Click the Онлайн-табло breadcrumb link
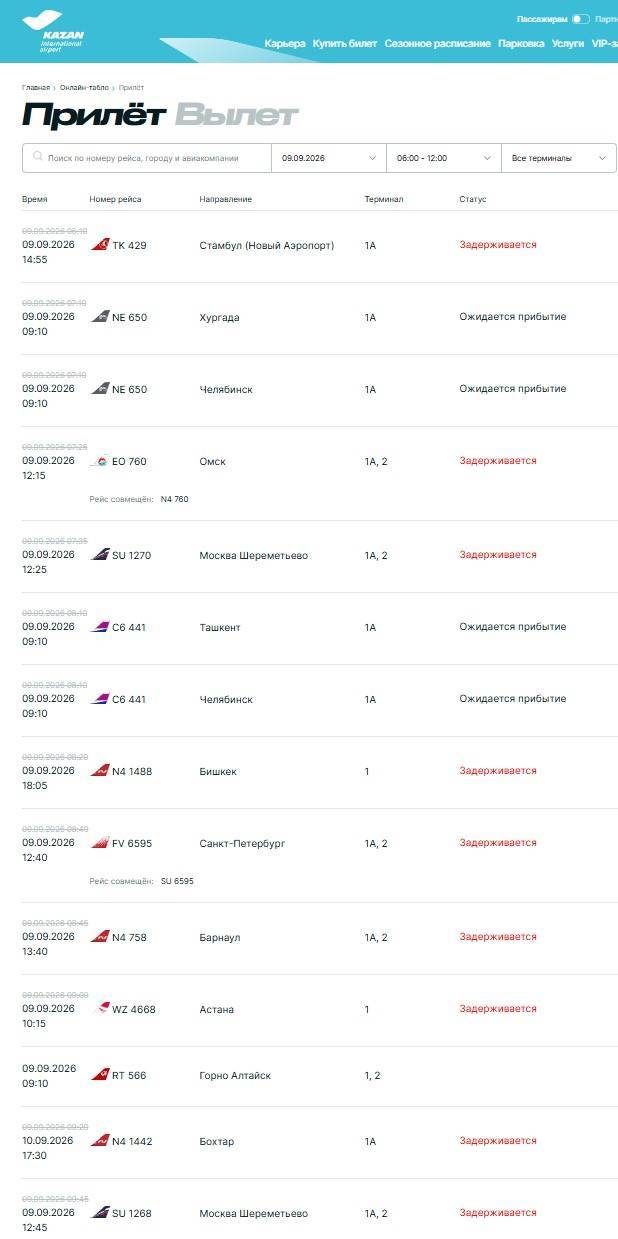 tap(84, 88)
